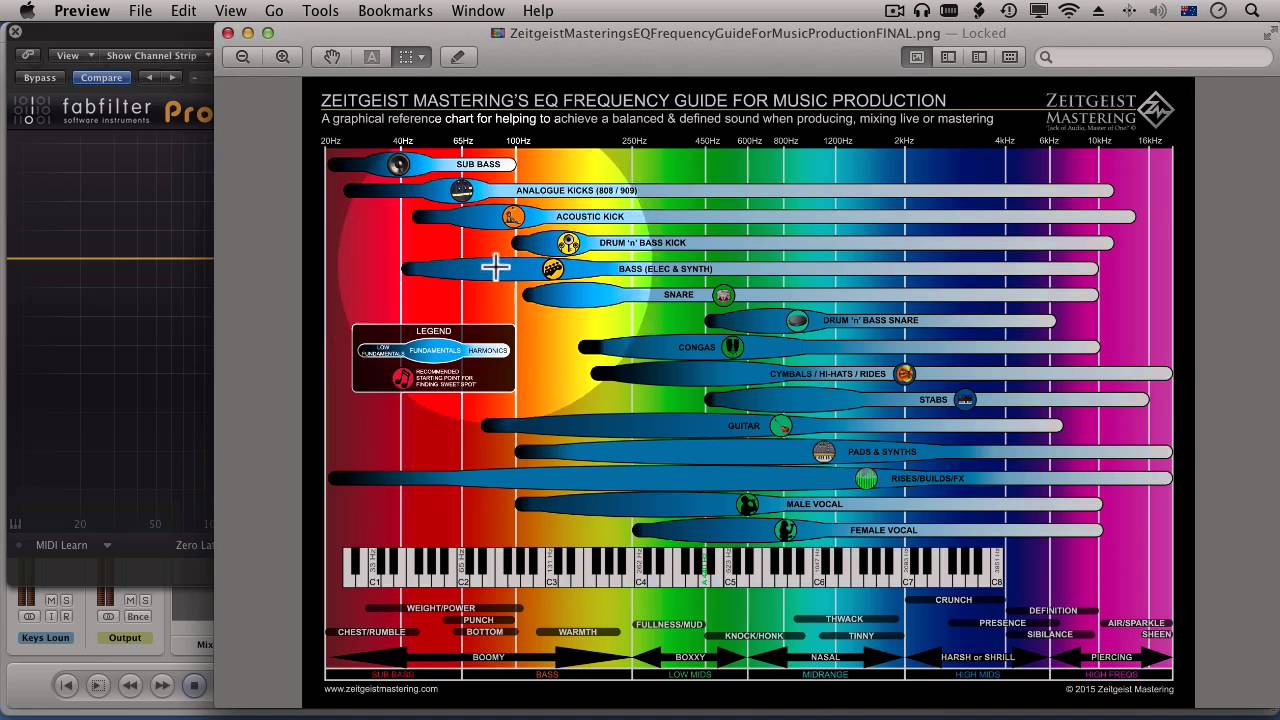
Task: Open the View dropdown in plugin header
Action: (x=74, y=55)
